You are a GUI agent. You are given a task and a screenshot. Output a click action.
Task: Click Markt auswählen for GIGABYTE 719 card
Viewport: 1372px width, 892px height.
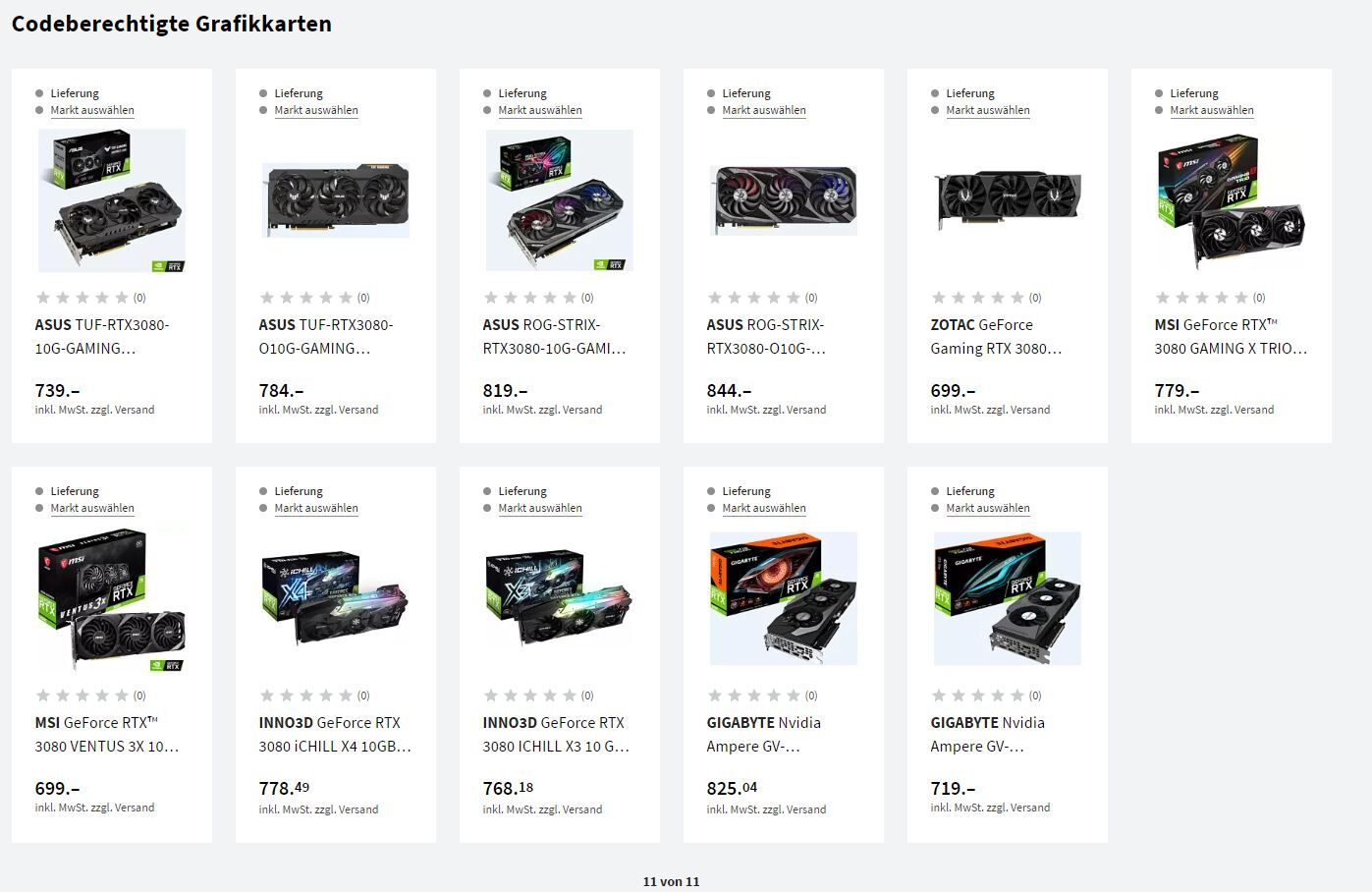pos(988,508)
